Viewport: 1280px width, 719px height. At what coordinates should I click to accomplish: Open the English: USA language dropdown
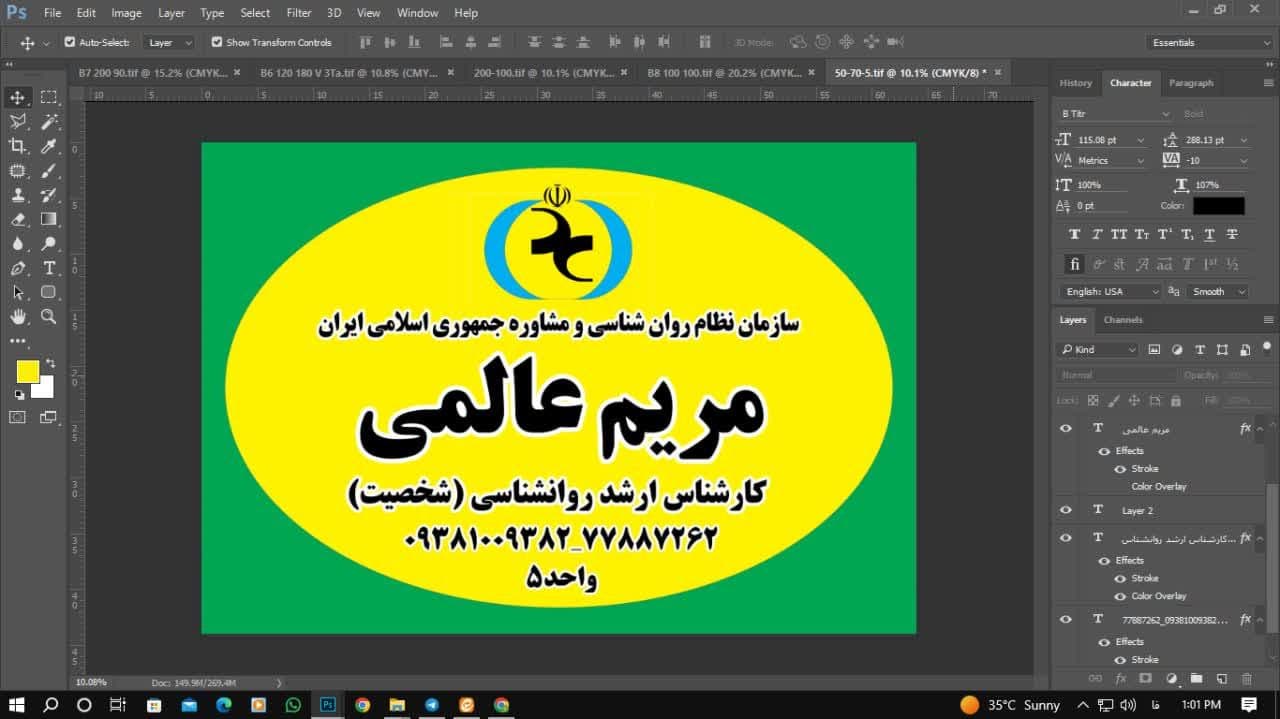pyautogui.click(x=1111, y=291)
